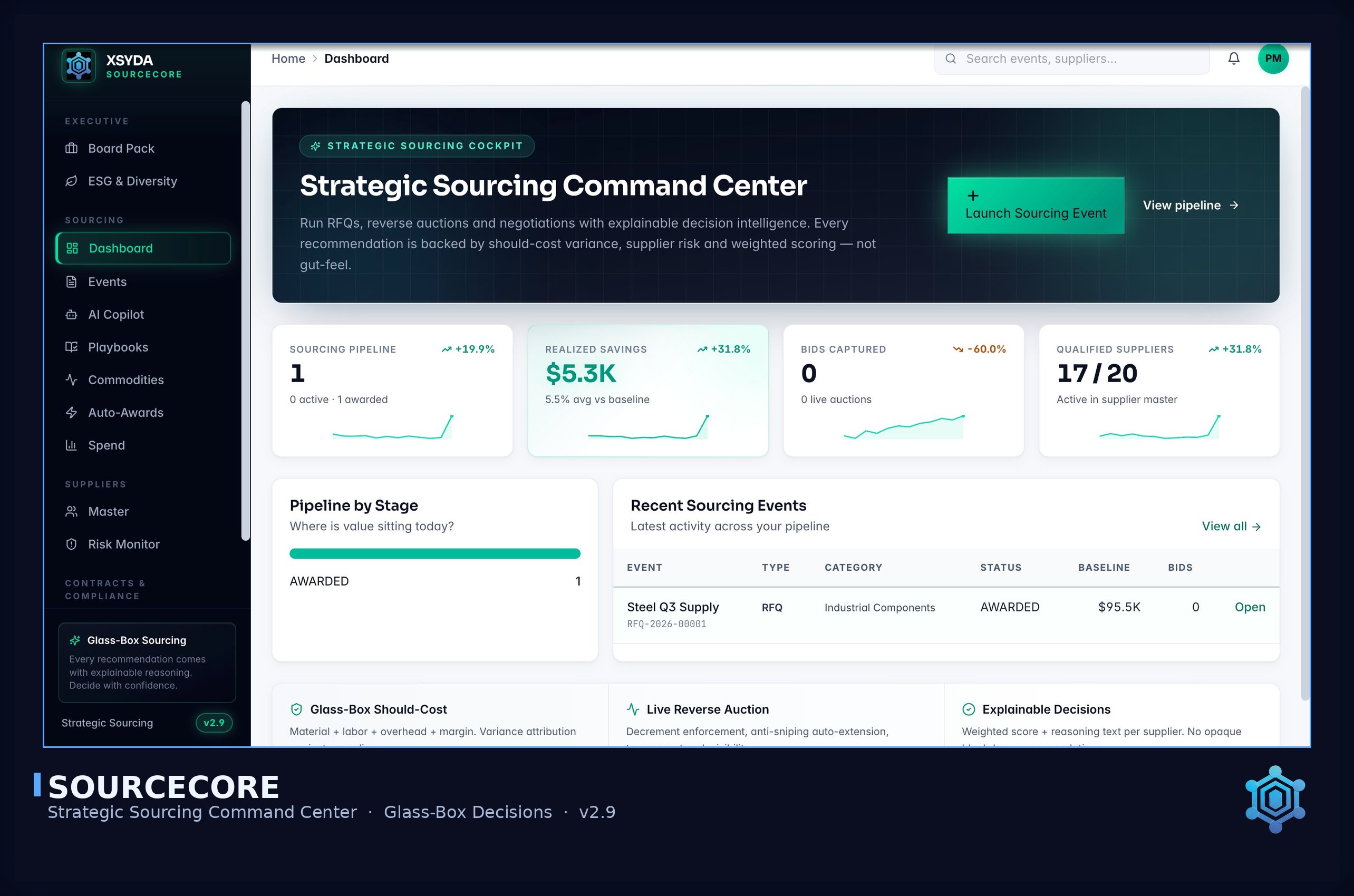Click the plus icon on Launch Sourcing Event

point(973,196)
